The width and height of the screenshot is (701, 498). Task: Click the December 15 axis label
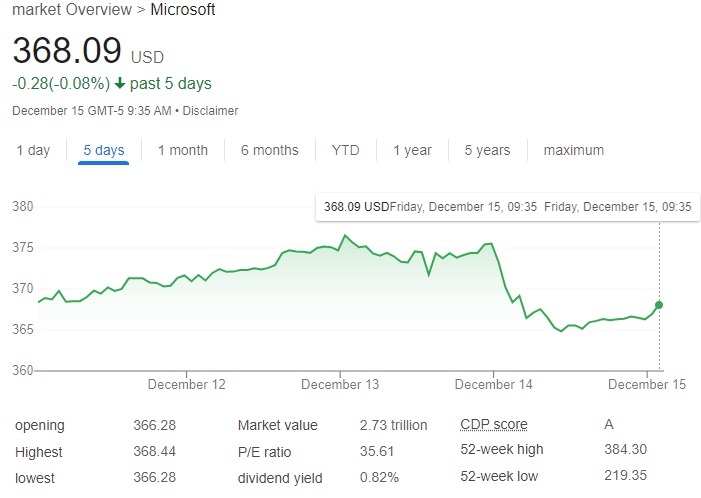647,384
